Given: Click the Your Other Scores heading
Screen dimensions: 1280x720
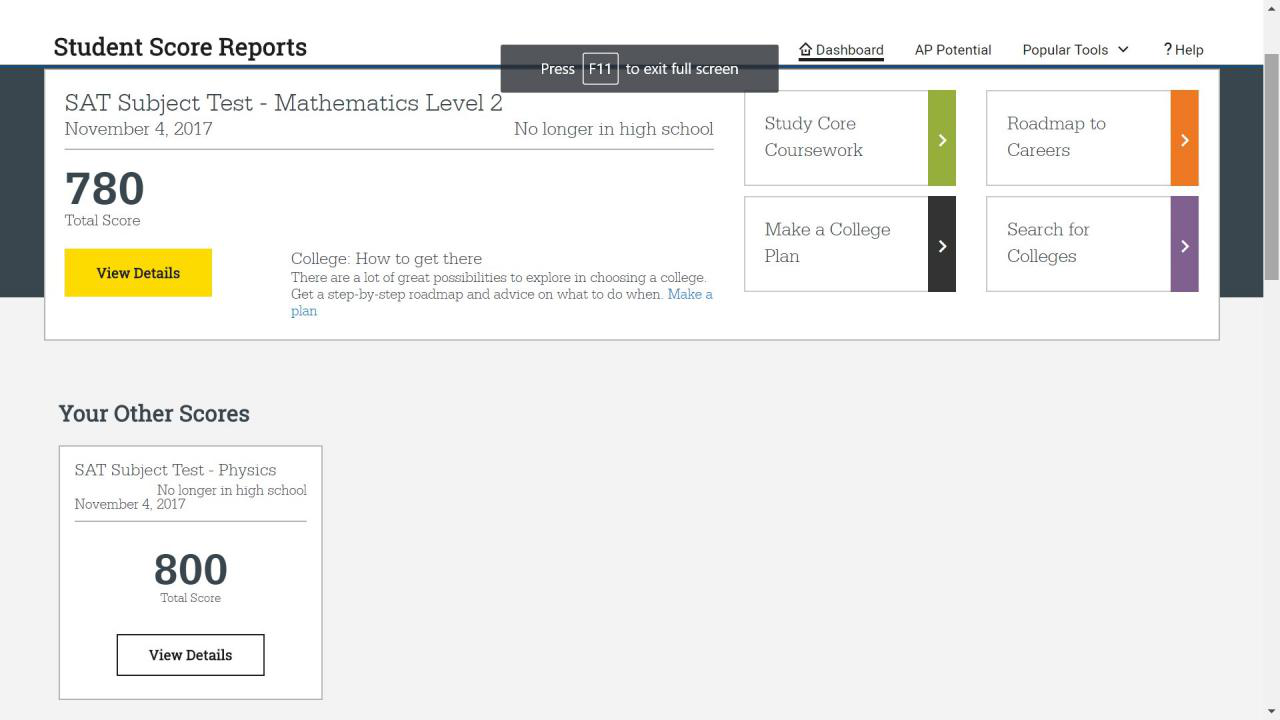Looking at the screenshot, I should click(154, 413).
